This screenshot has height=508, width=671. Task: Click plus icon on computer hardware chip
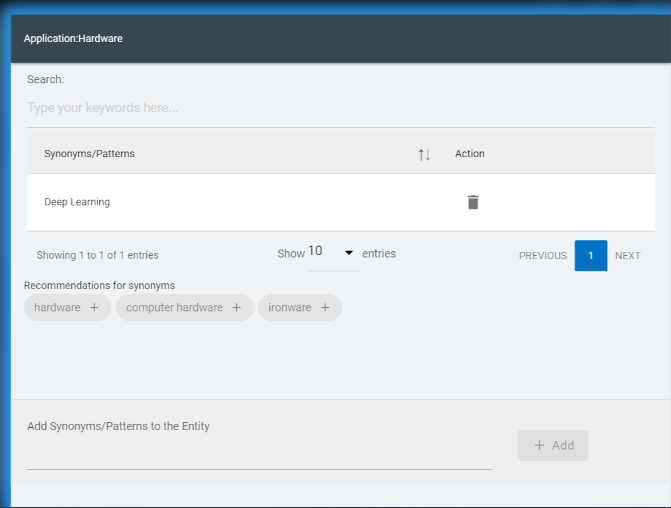(237, 308)
